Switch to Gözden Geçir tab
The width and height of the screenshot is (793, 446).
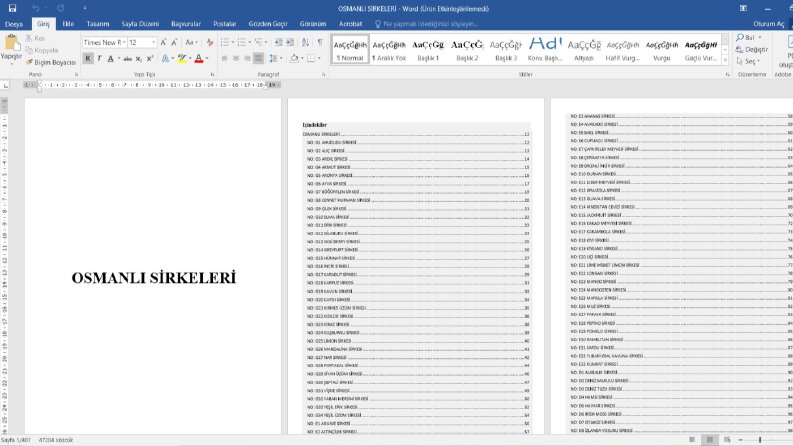(x=268, y=24)
